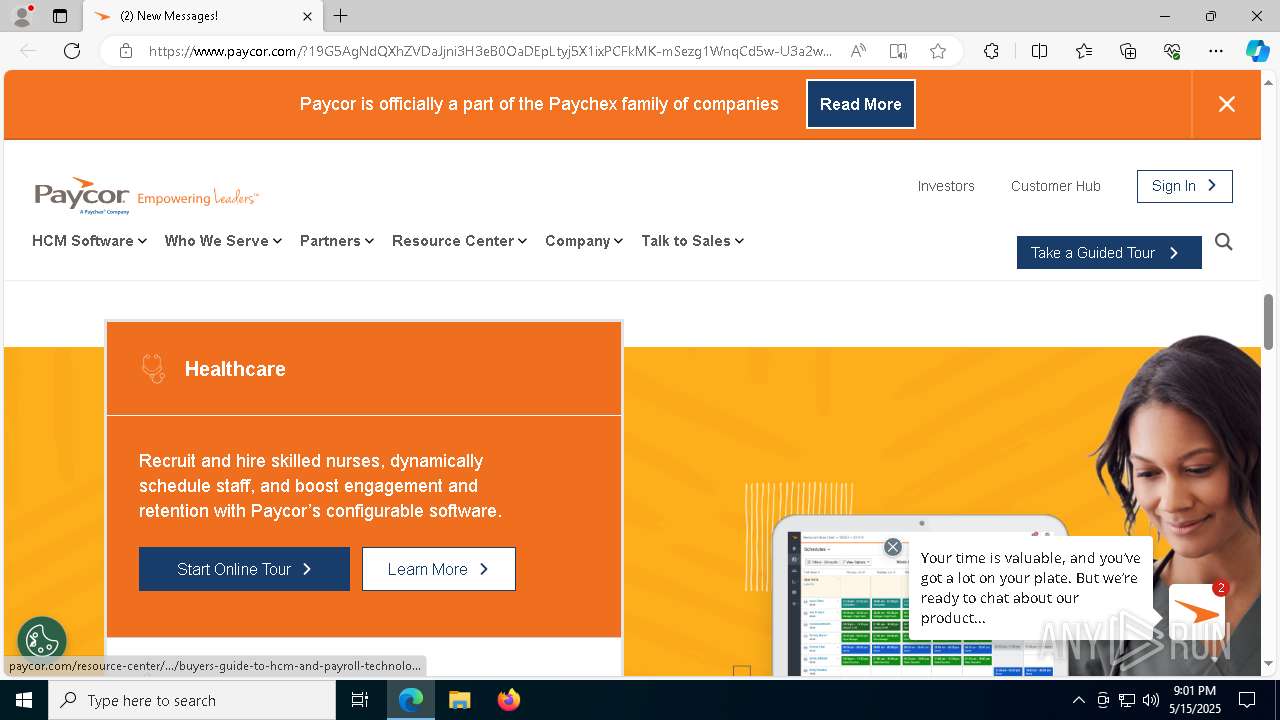Open the taskbar clock and date
Viewport: 1280px width, 720px height.
[x=1195, y=700]
